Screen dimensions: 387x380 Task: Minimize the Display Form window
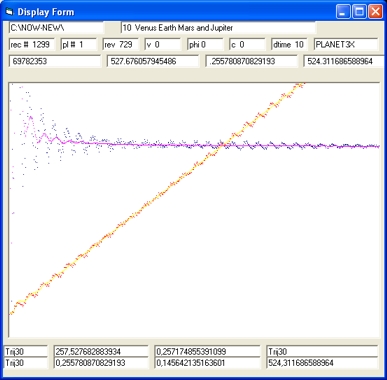click(343, 12)
